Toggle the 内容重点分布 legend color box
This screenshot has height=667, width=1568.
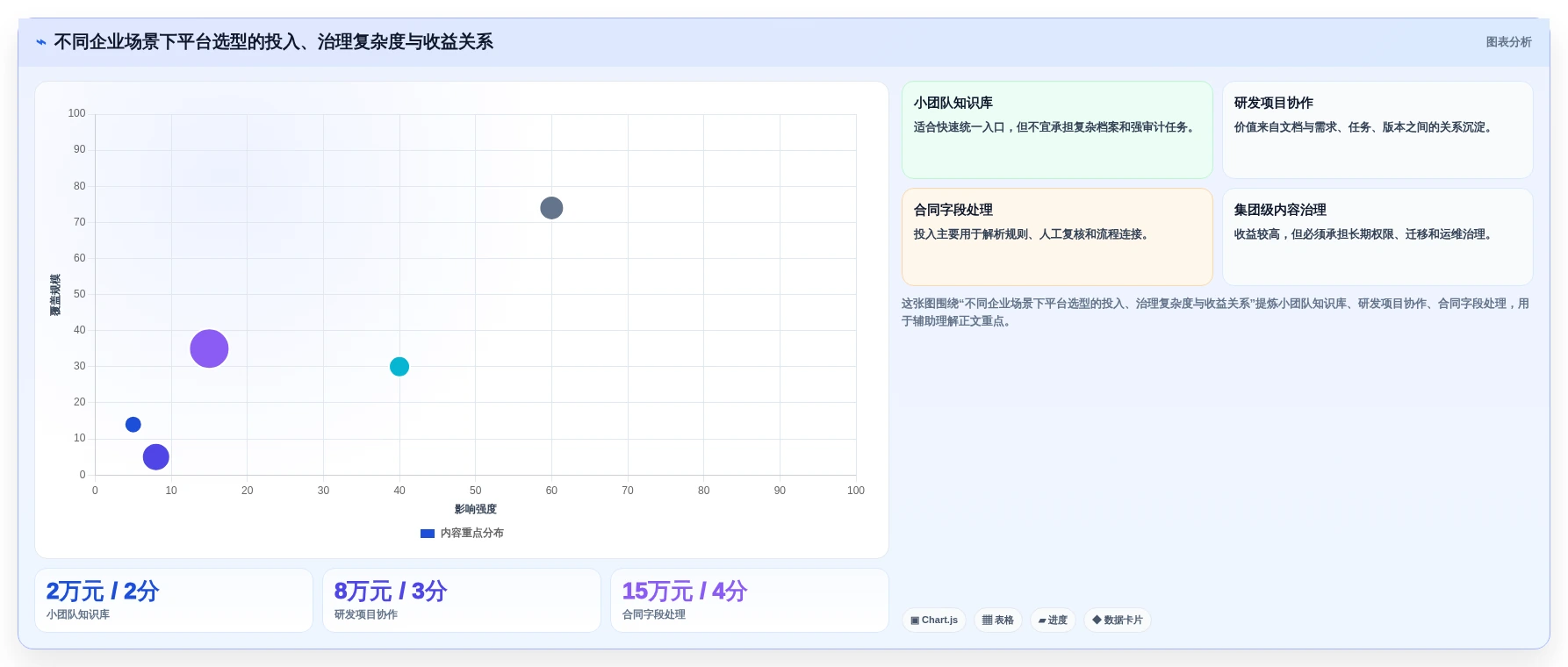coord(428,534)
